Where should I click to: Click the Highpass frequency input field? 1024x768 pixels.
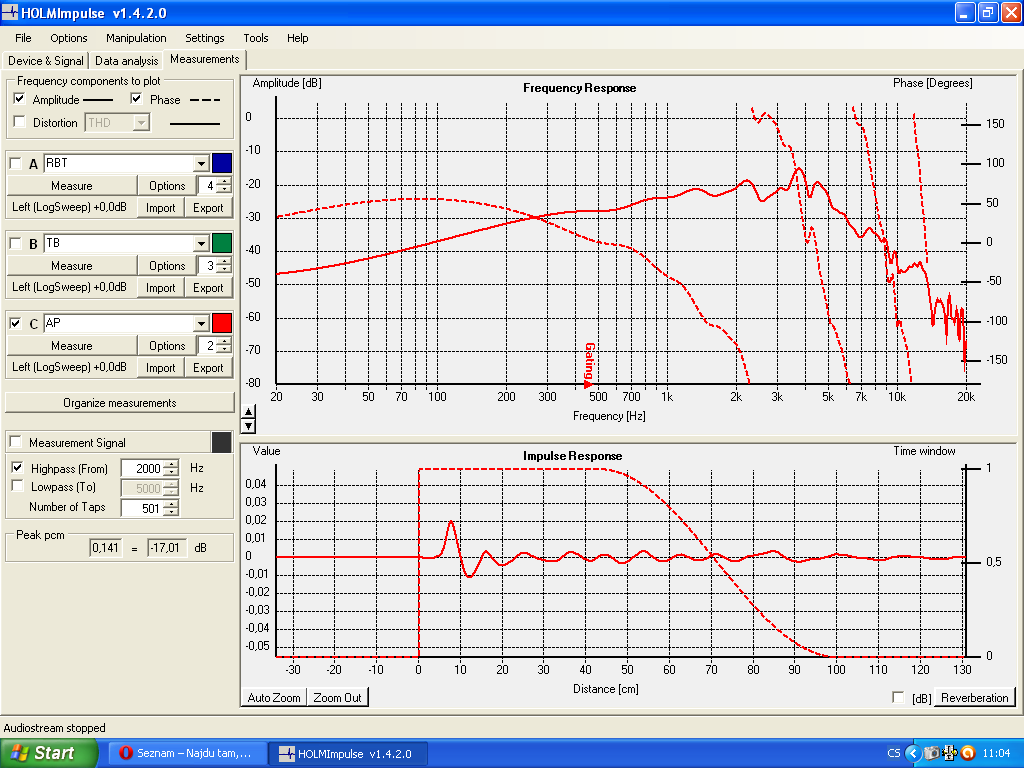tap(142, 468)
